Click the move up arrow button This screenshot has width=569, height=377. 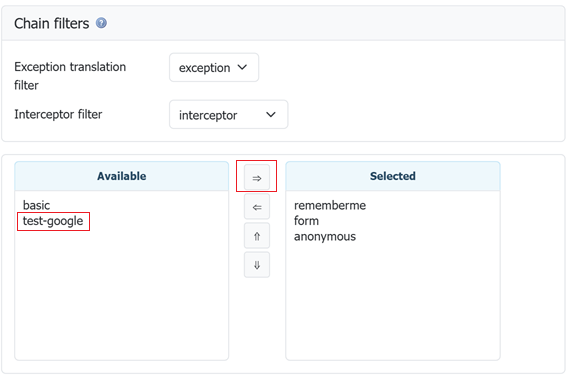click(x=257, y=236)
